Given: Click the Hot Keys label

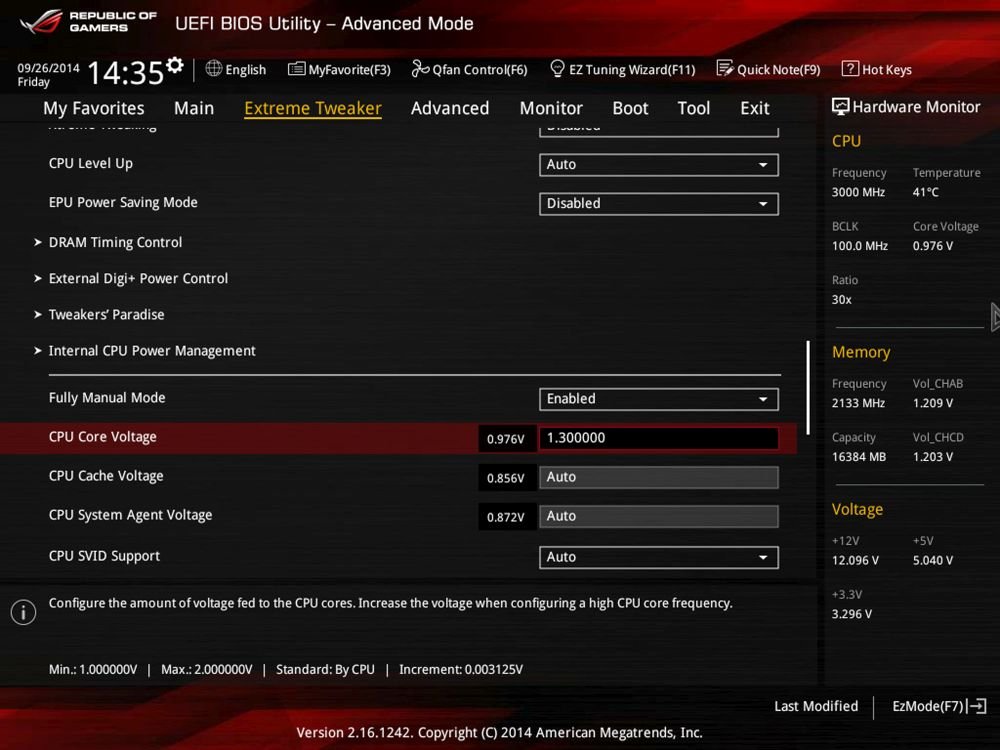Looking at the screenshot, I should pyautogui.click(x=887, y=70).
